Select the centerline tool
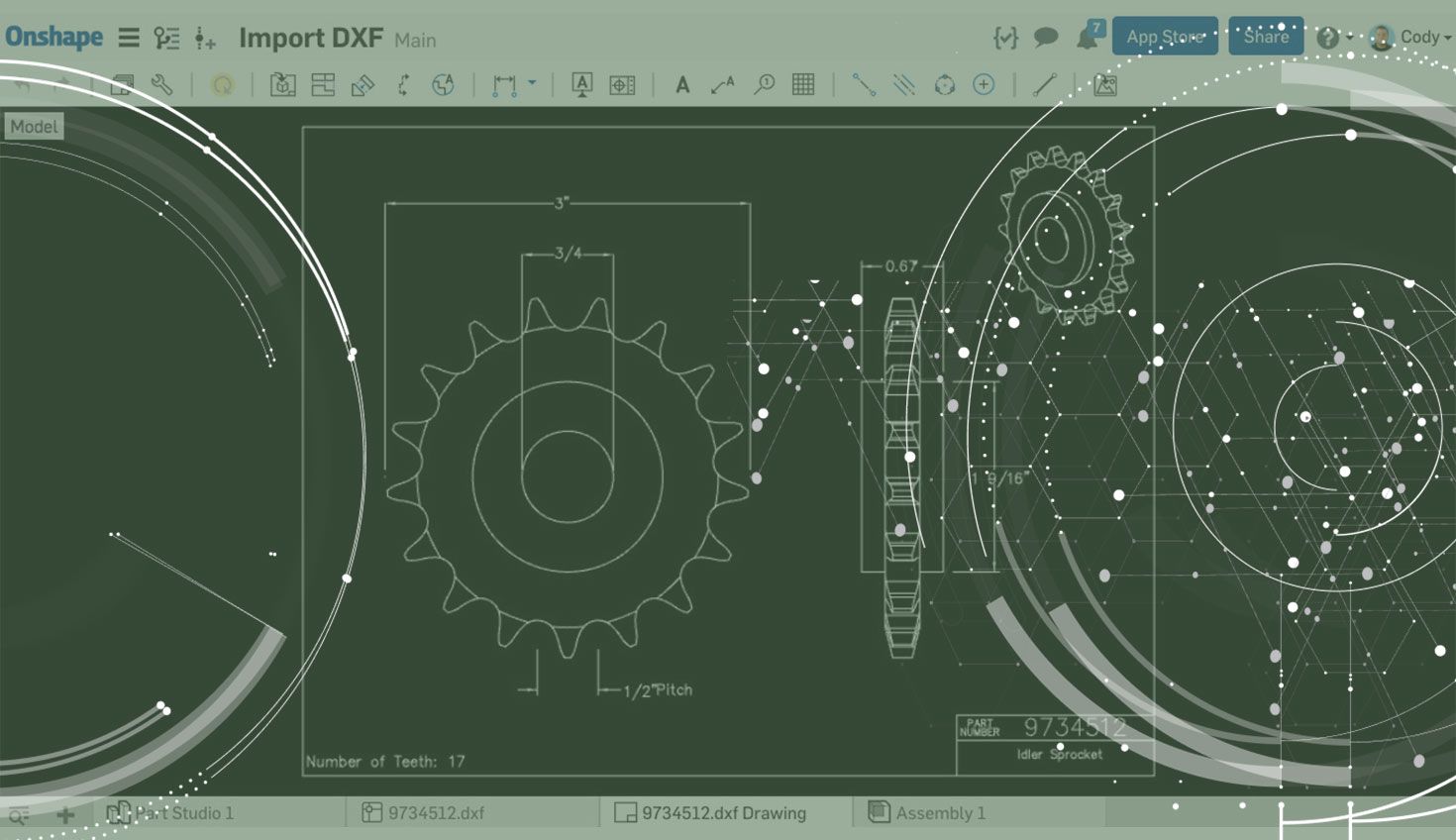Screen dimensions: 1456x840 click(865, 85)
